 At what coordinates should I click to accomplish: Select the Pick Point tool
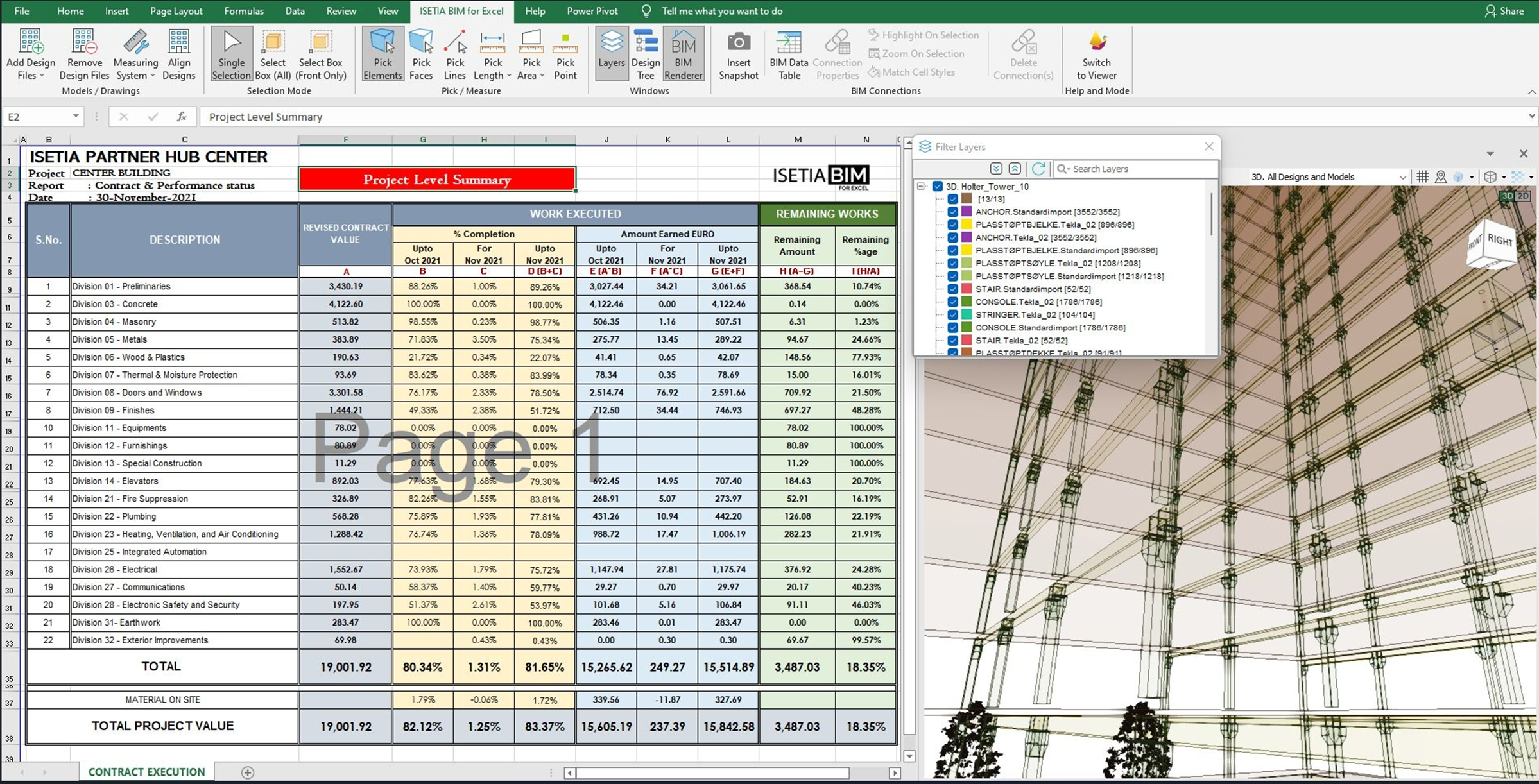click(565, 55)
